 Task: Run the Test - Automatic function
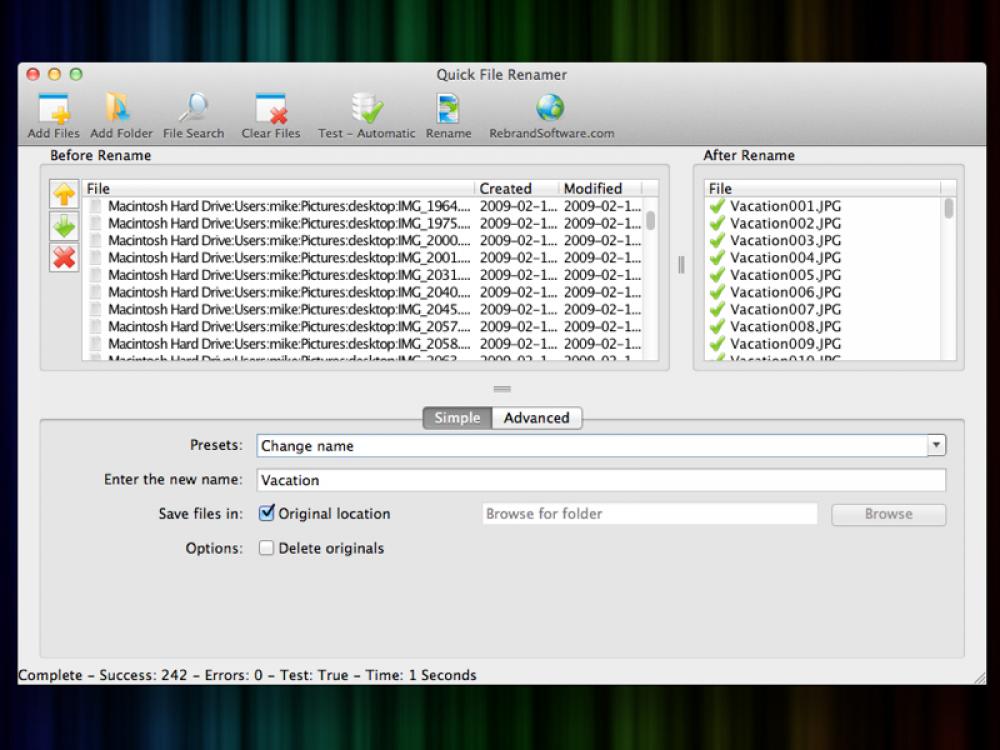tap(366, 110)
